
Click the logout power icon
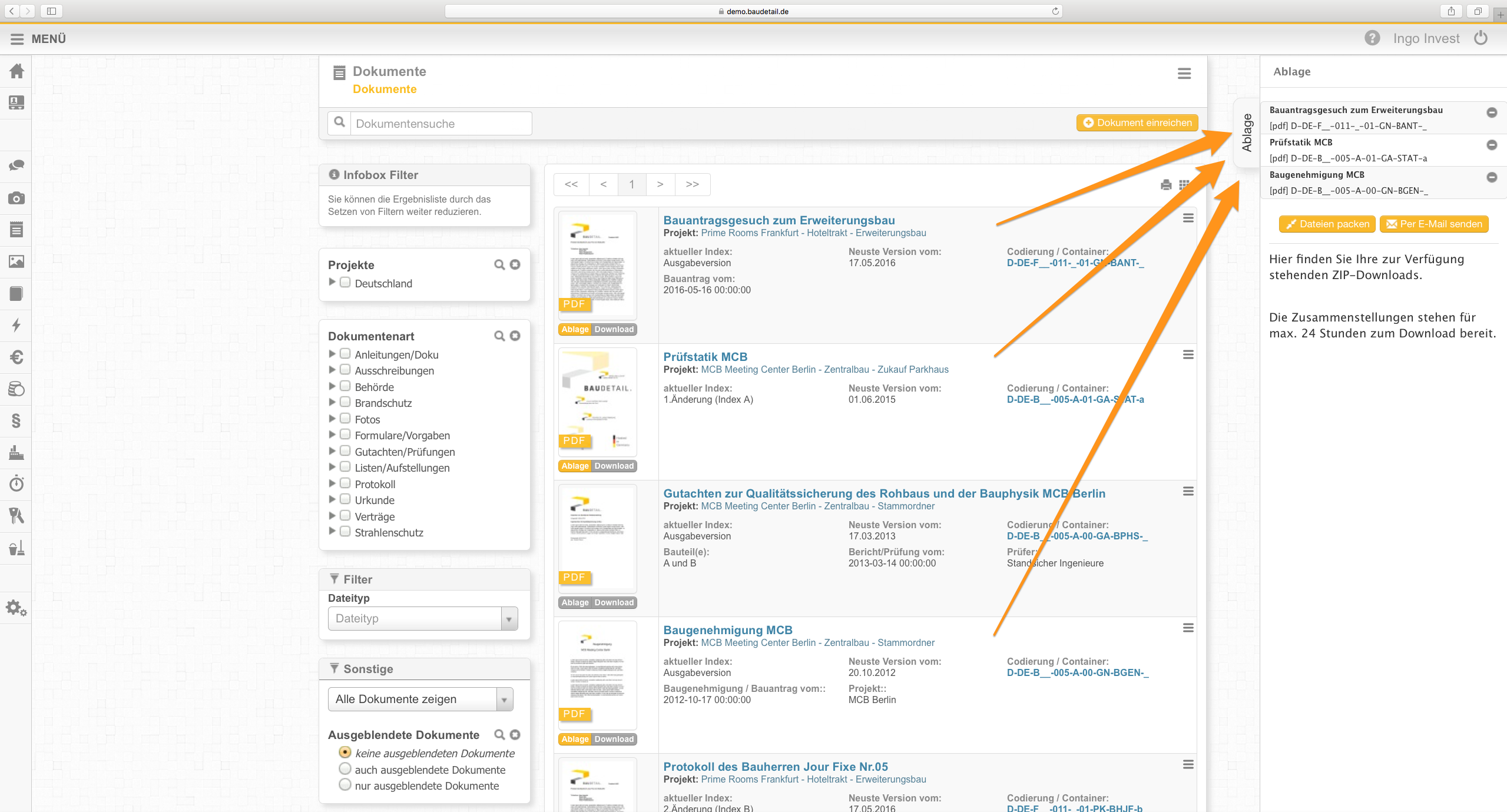1481,38
